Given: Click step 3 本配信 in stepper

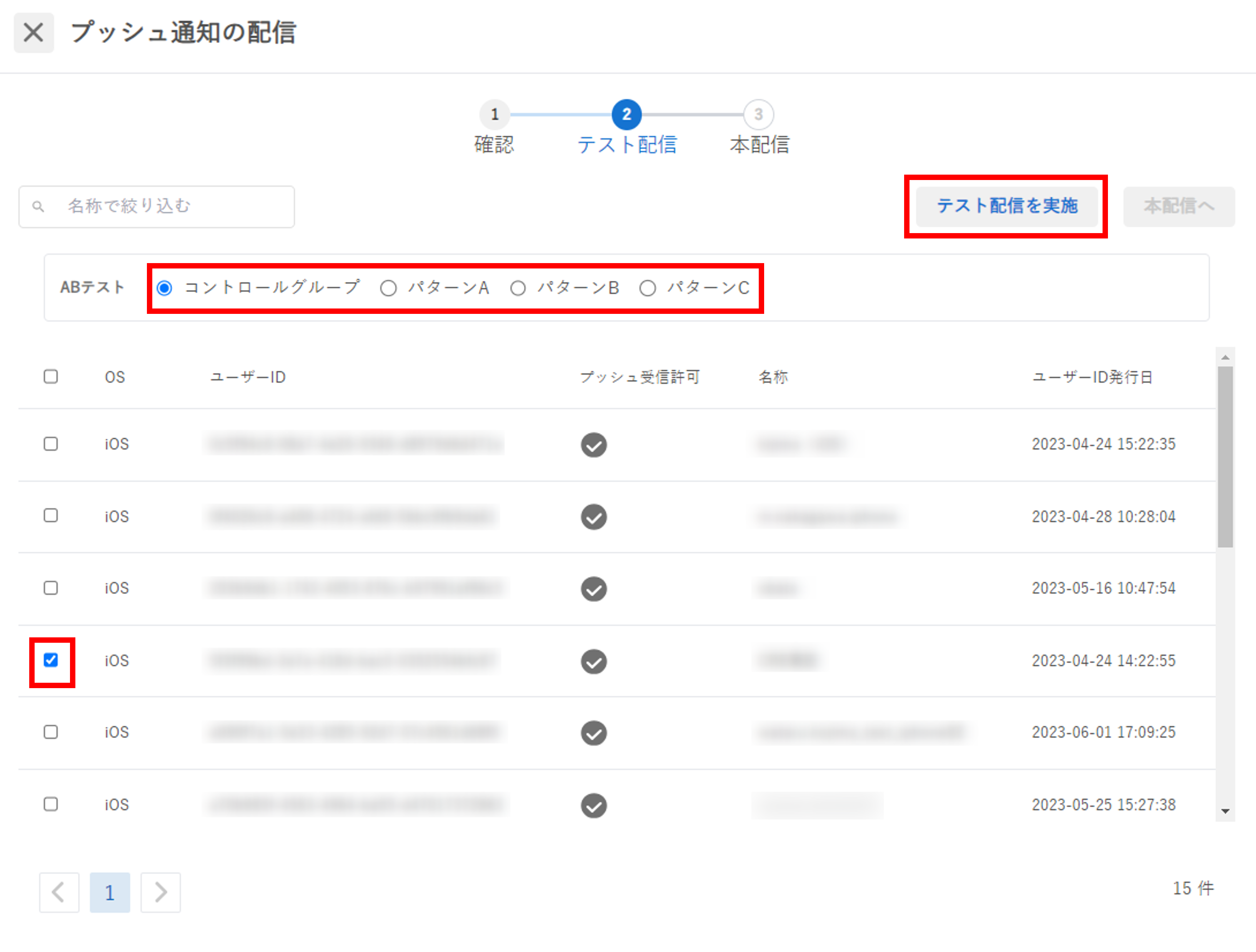Looking at the screenshot, I should [758, 115].
